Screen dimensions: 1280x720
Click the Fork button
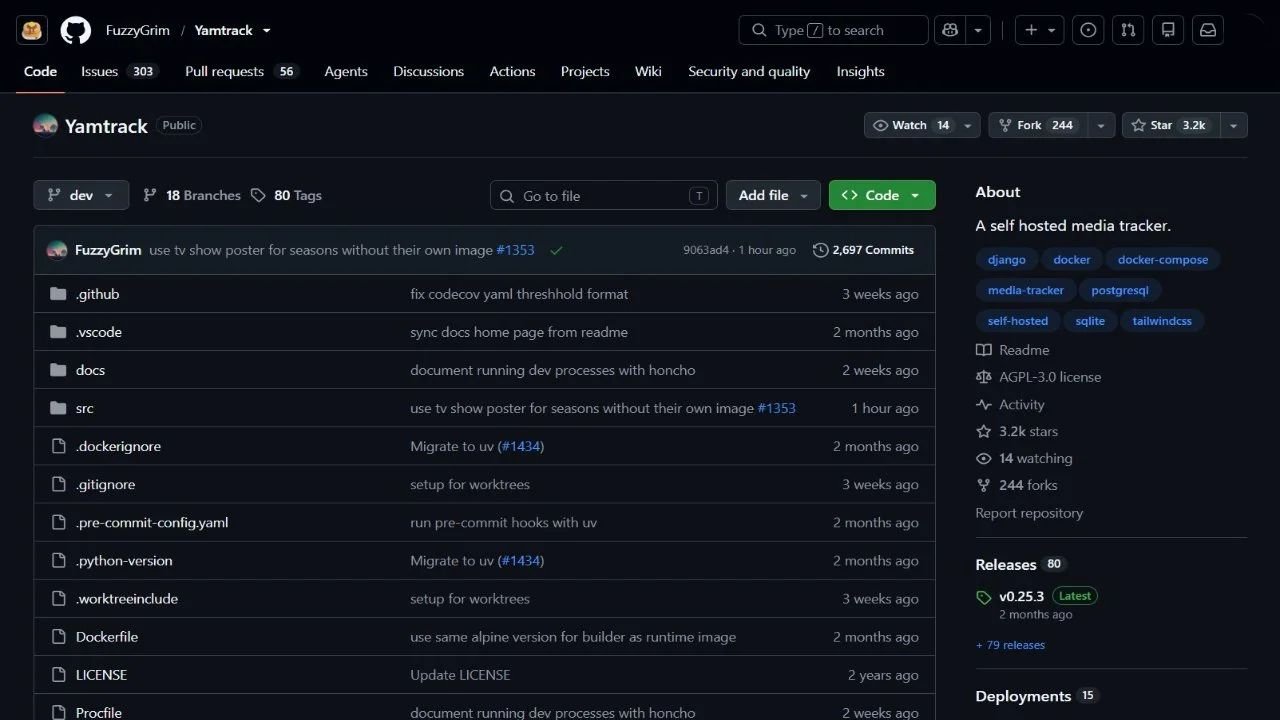pyautogui.click(x=1039, y=125)
